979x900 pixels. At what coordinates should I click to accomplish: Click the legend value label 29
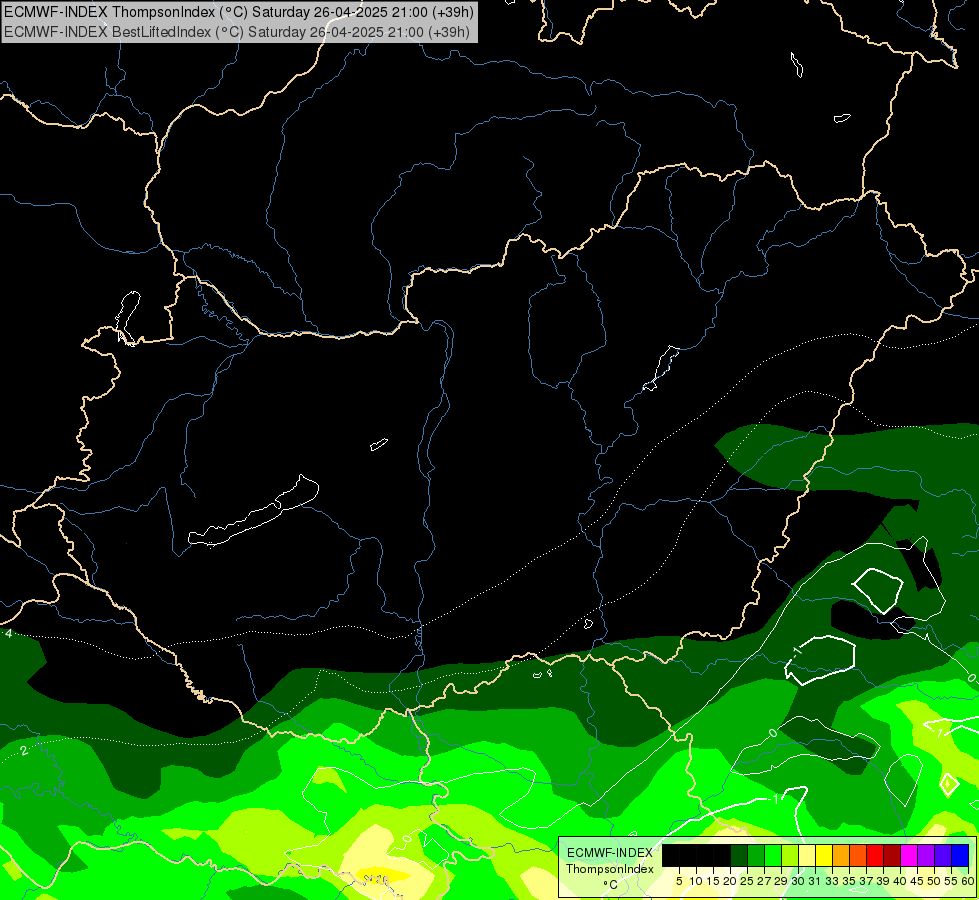(x=781, y=881)
